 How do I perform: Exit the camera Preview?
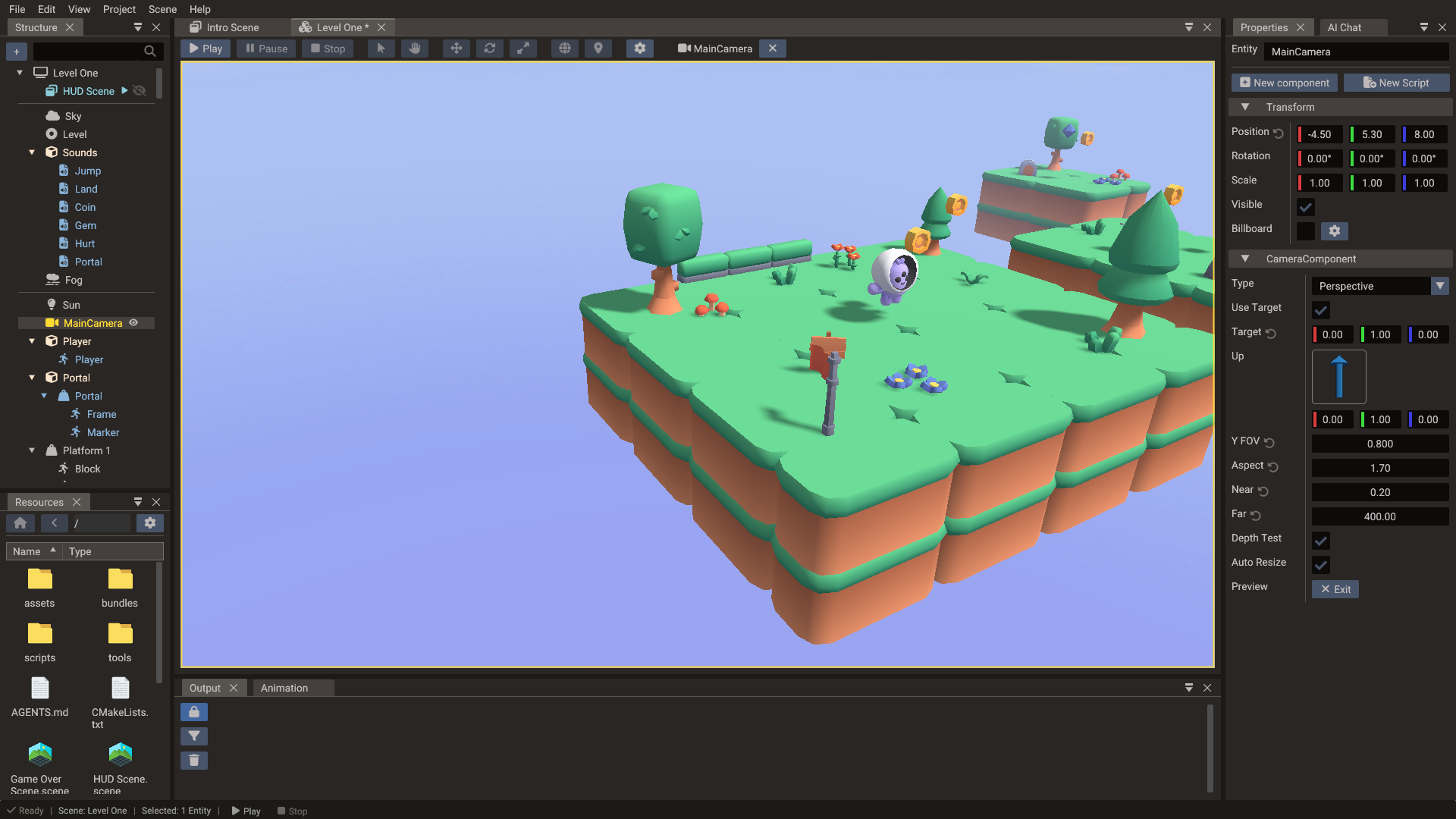tap(1335, 589)
